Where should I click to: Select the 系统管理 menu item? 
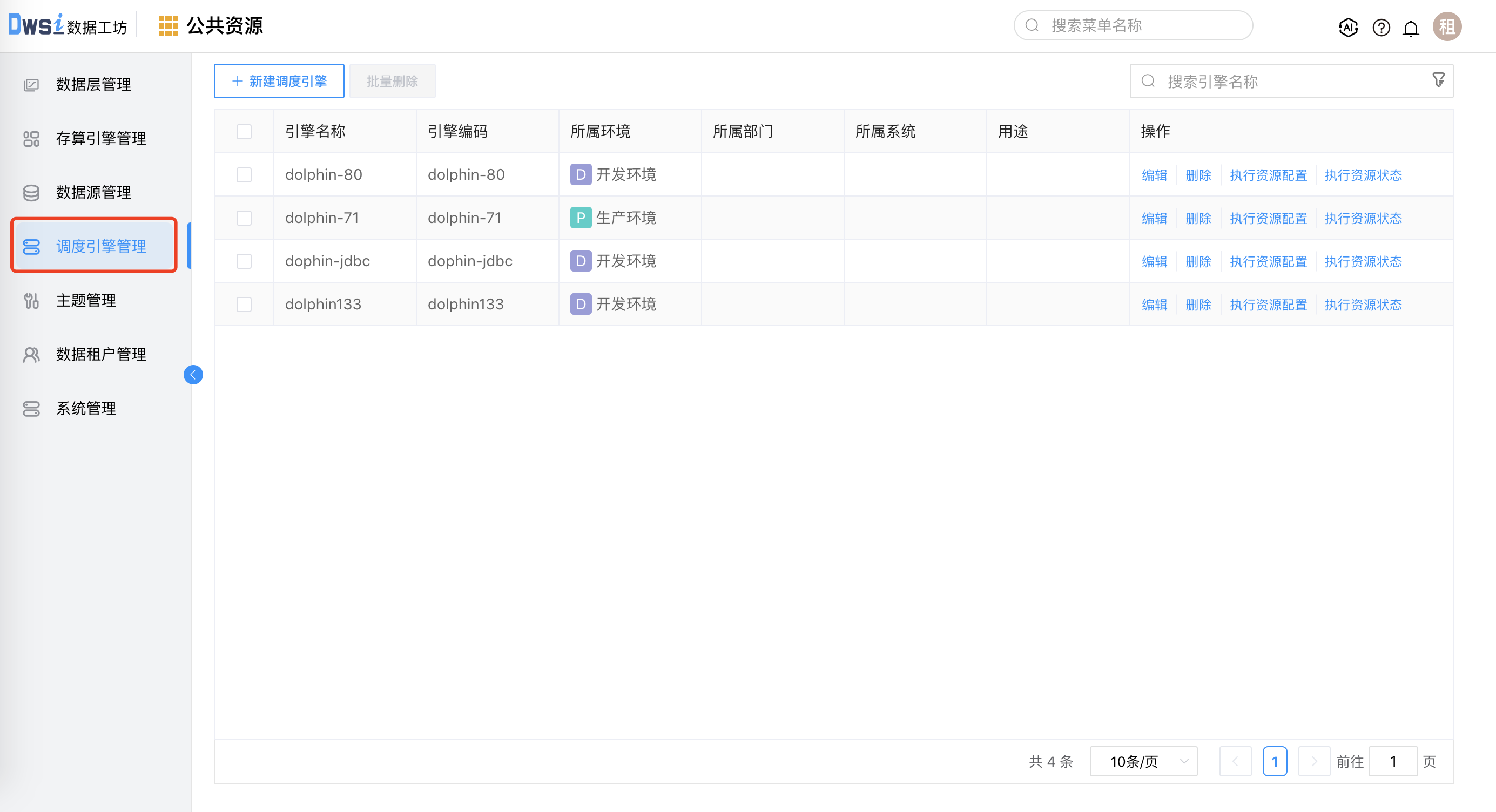tap(86, 408)
